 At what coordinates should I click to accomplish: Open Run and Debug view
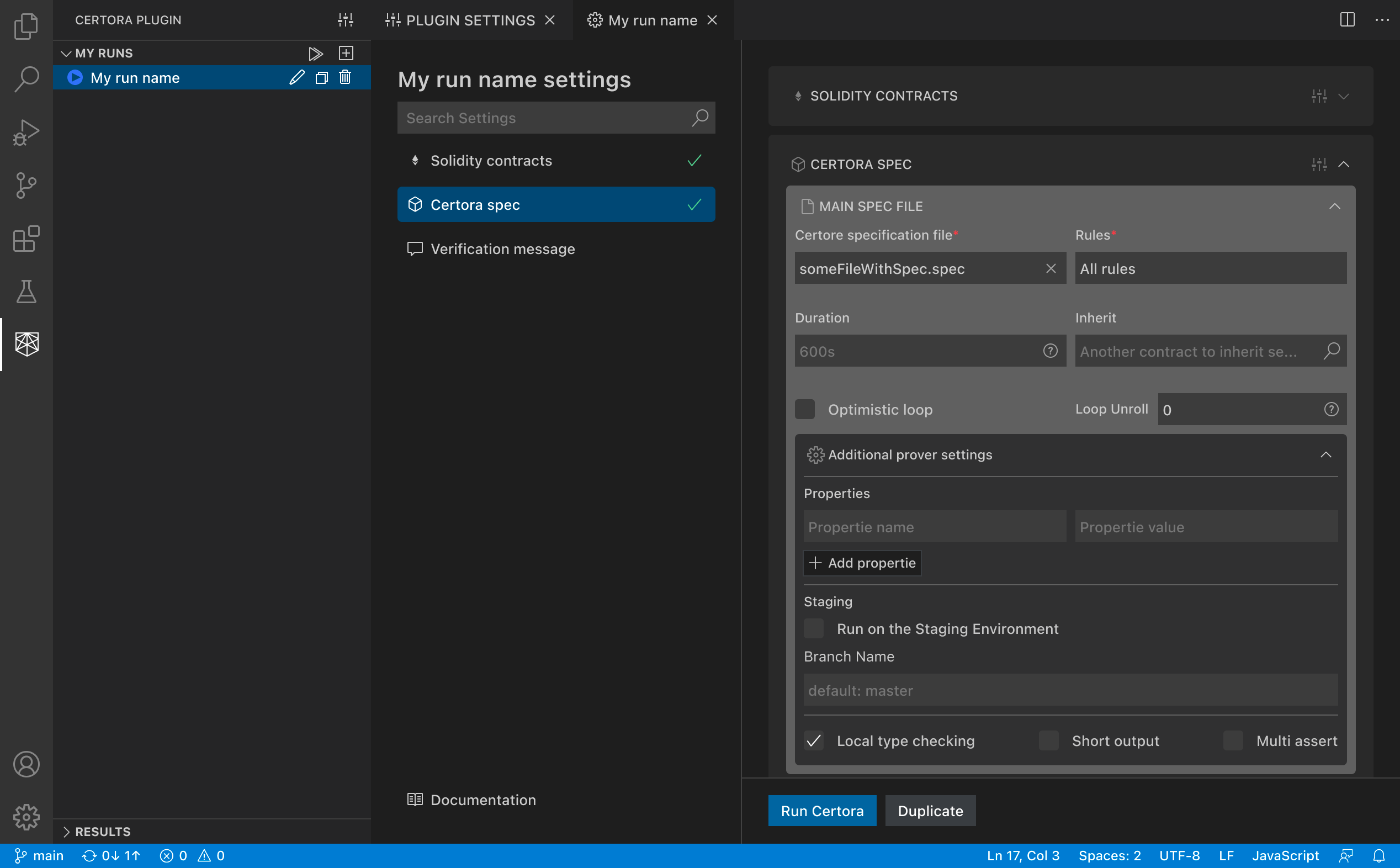click(x=26, y=132)
